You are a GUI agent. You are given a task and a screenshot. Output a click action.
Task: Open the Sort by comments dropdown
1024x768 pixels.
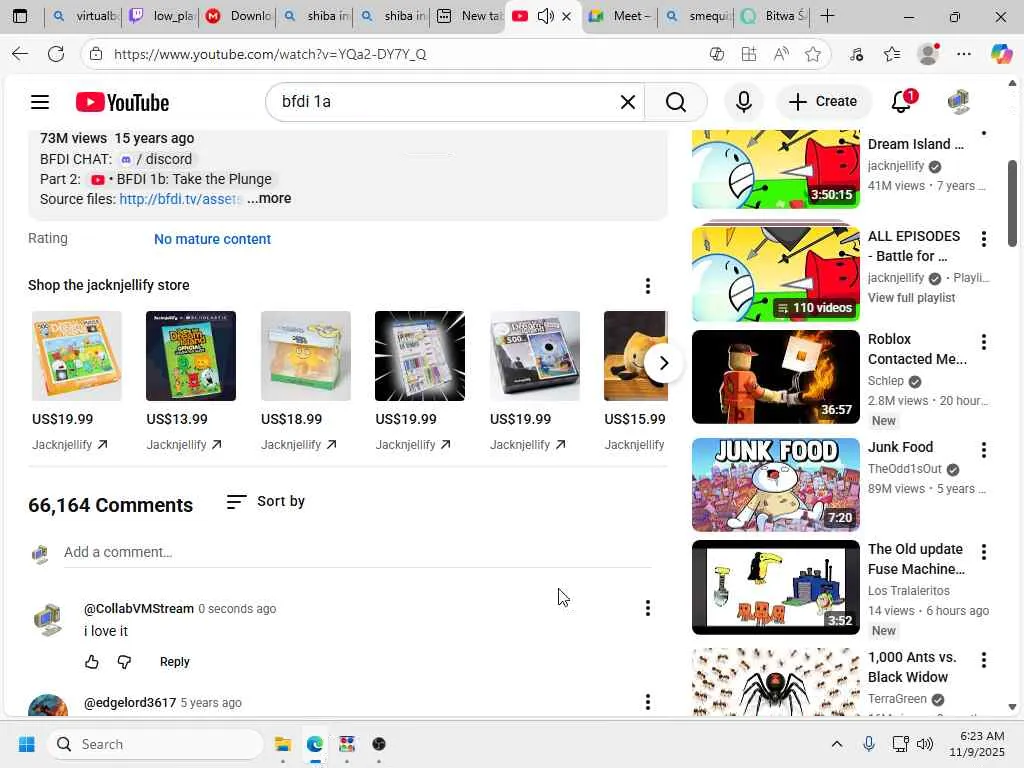[x=266, y=502]
